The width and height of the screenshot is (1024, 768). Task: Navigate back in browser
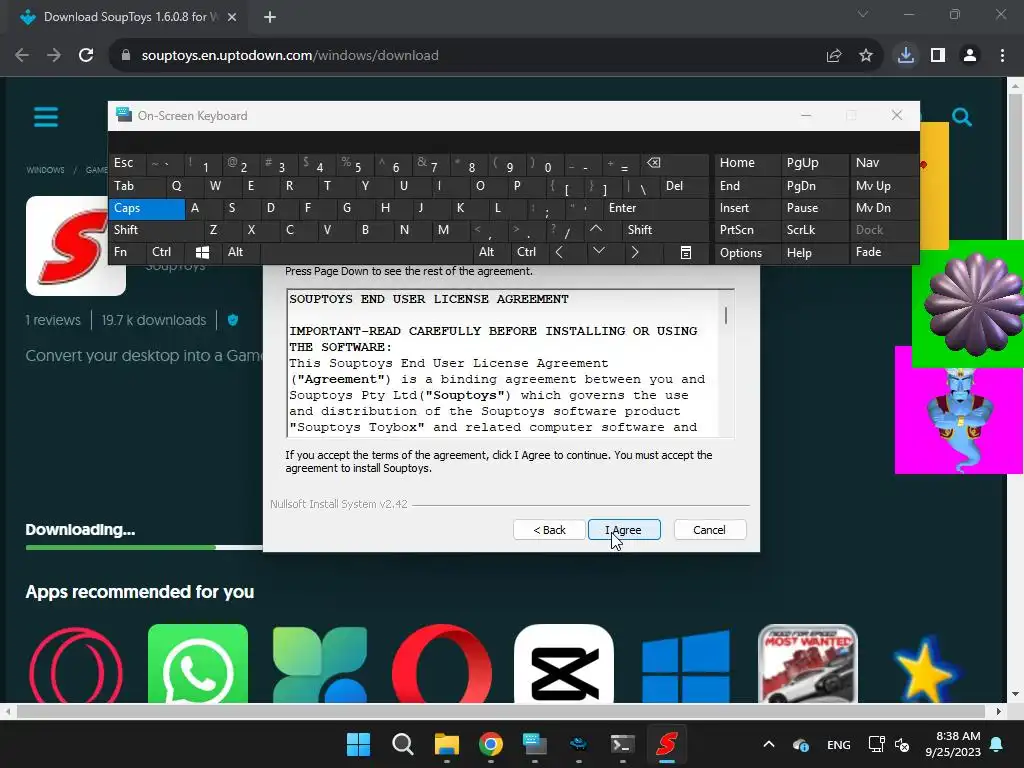click(22, 56)
